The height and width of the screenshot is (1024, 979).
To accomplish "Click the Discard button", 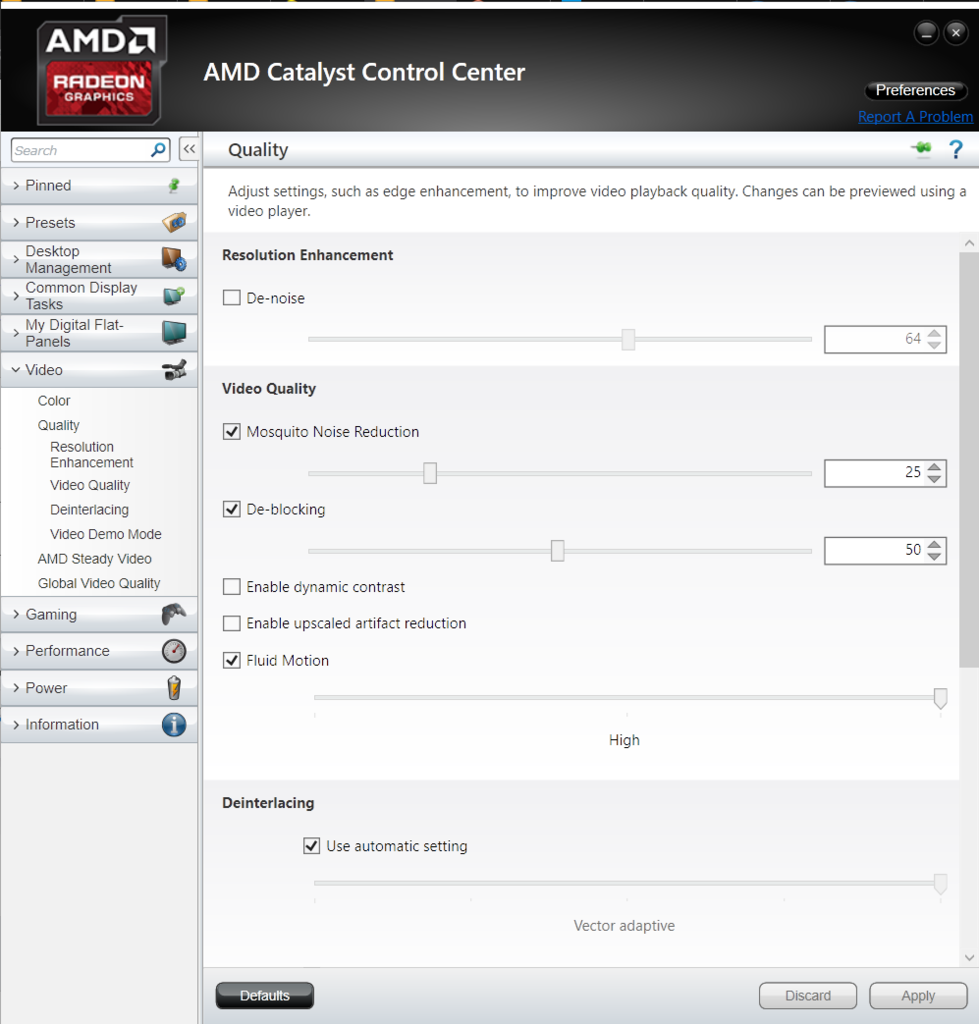I will (808, 995).
